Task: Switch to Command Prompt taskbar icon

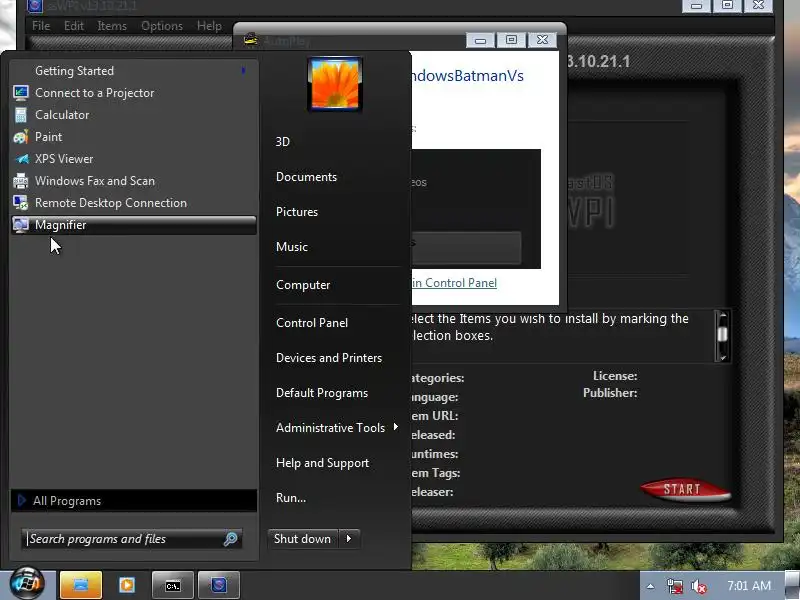Action: [x=172, y=585]
